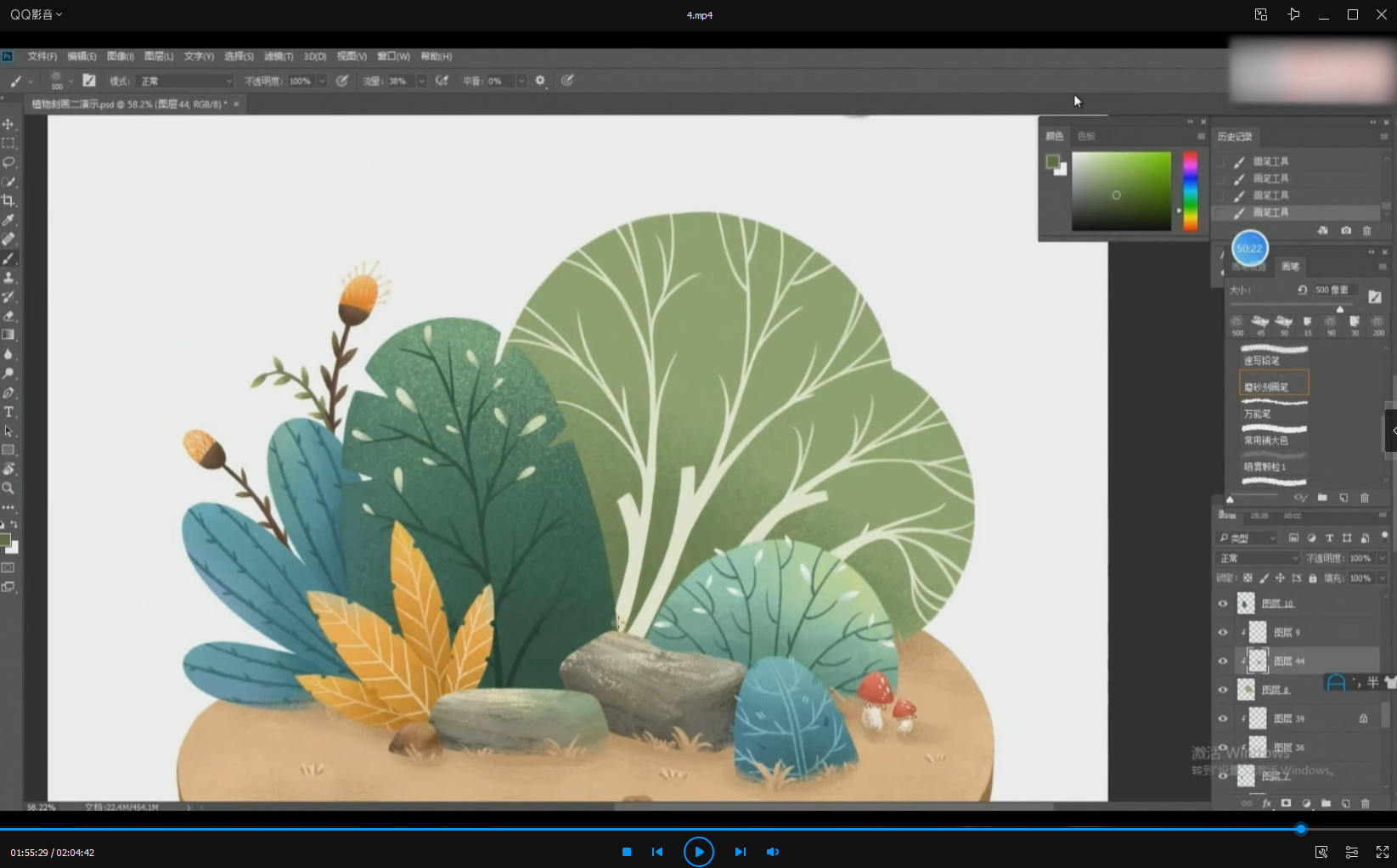Toggle visibility of layer 图层 44
This screenshot has height=868, width=1397.
tap(1223, 661)
